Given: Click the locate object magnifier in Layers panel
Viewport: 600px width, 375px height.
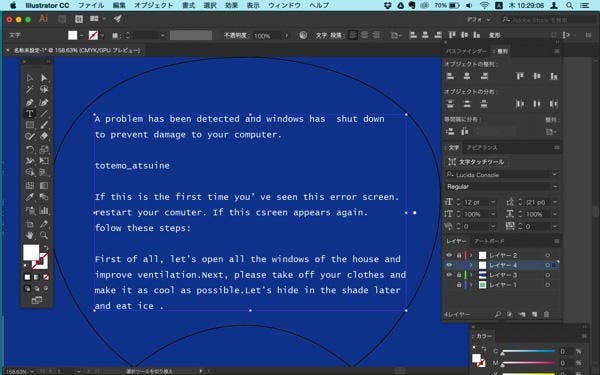Looking at the screenshot, I should [x=498, y=314].
